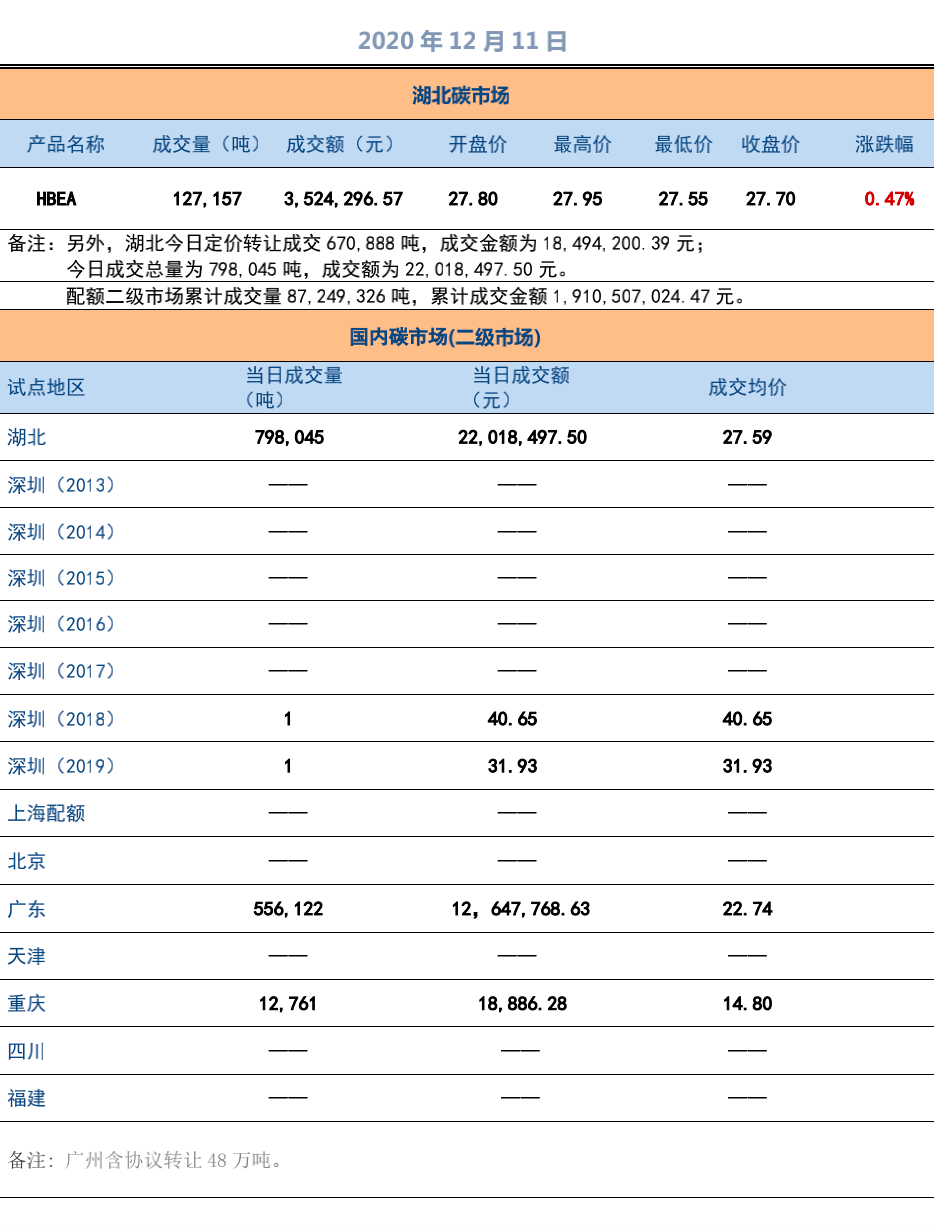The image size is (934, 1230).
Task: Click the 涨跌幅 column header
Action: [884, 144]
